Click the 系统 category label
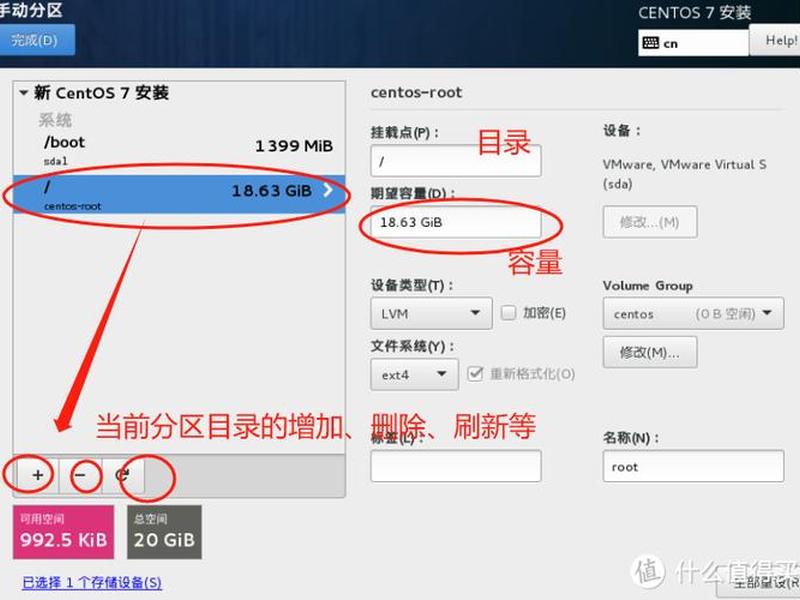The height and width of the screenshot is (600, 800). click(x=55, y=120)
